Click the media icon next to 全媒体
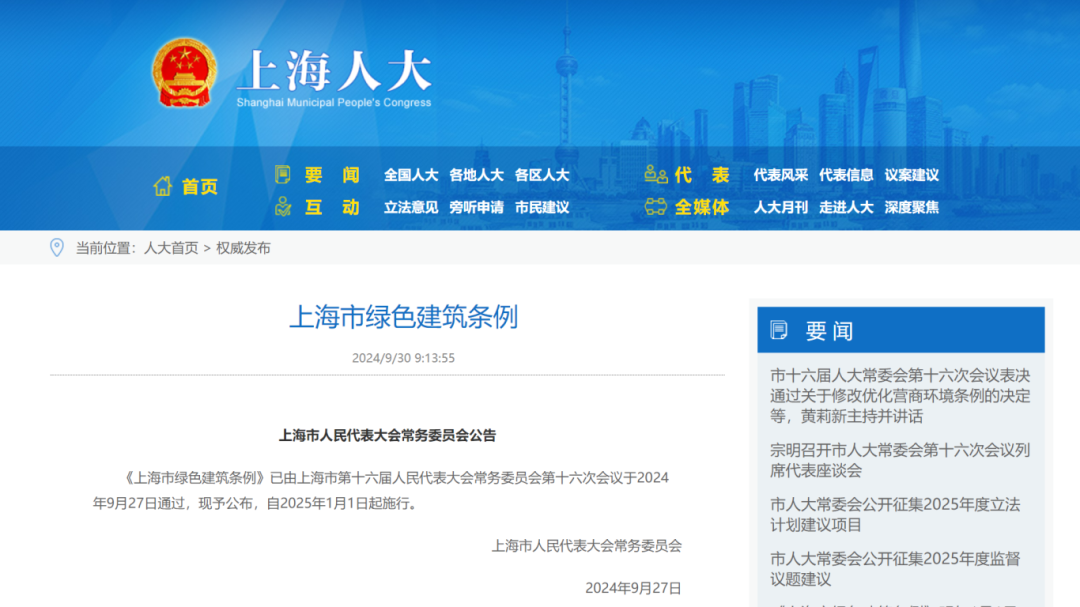1080x607 pixels. (655, 208)
